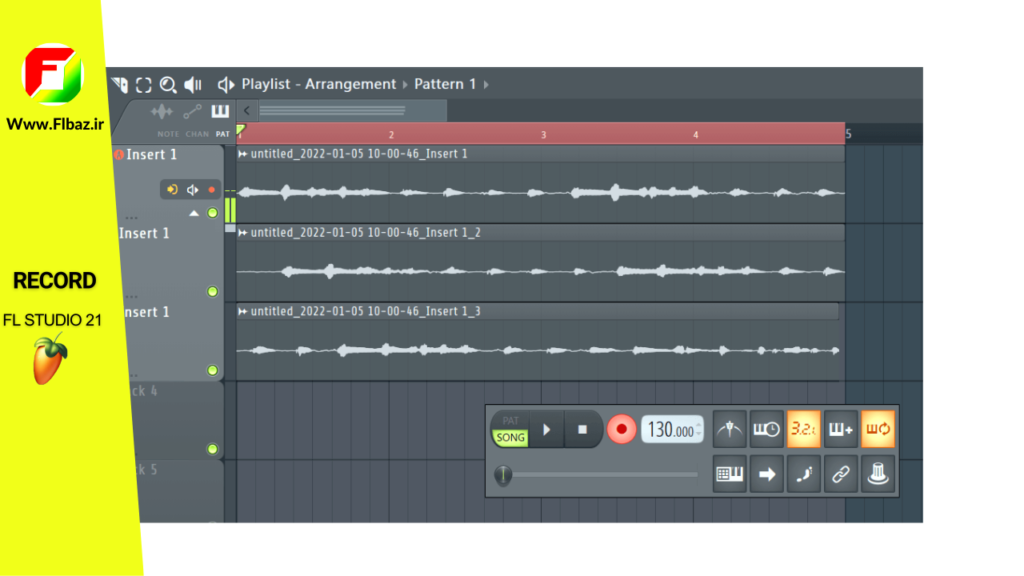This screenshot has width=1024, height=576.
Task: Mute the first Insert 1 track green light
Action: click(x=212, y=213)
